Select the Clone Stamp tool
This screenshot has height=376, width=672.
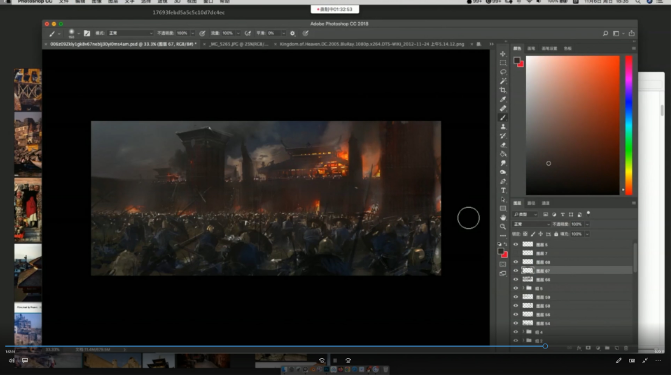(x=503, y=127)
